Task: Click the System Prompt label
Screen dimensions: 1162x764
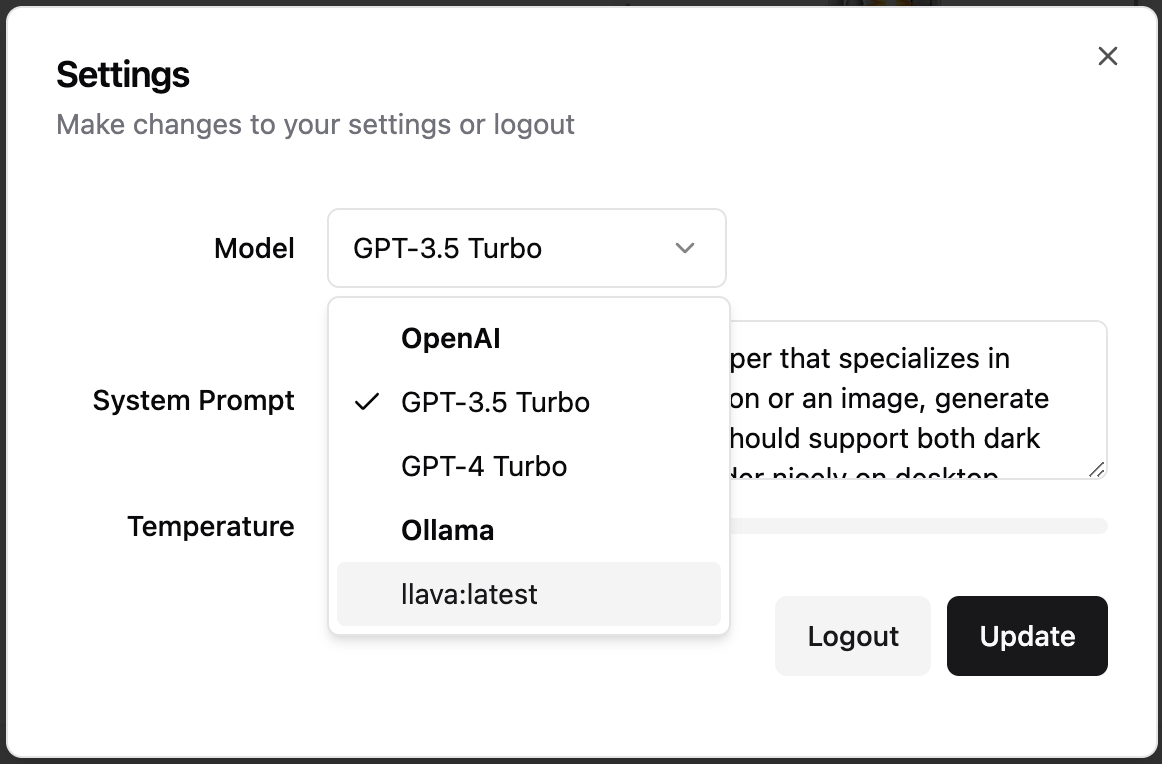Action: [193, 400]
